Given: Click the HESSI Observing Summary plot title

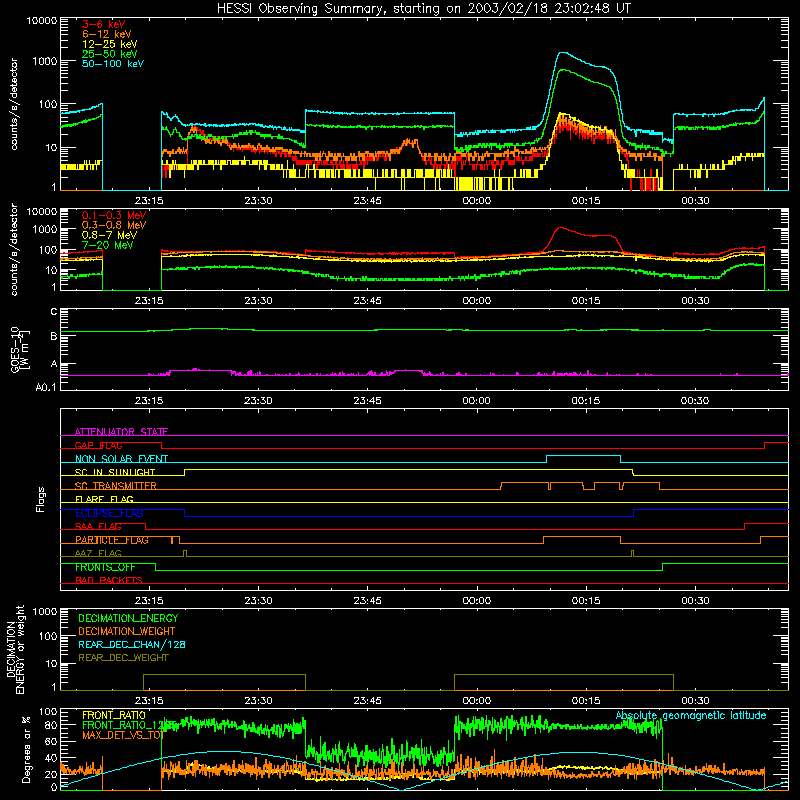Looking at the screenshot, I should (423, 8).
